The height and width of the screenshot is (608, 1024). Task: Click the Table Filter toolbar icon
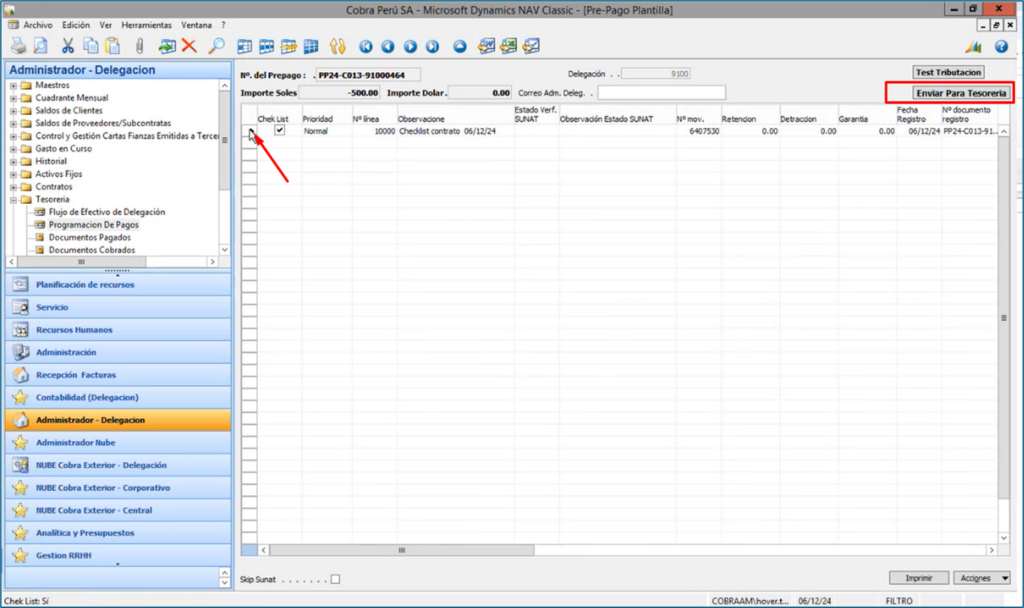tap(266, 46)
